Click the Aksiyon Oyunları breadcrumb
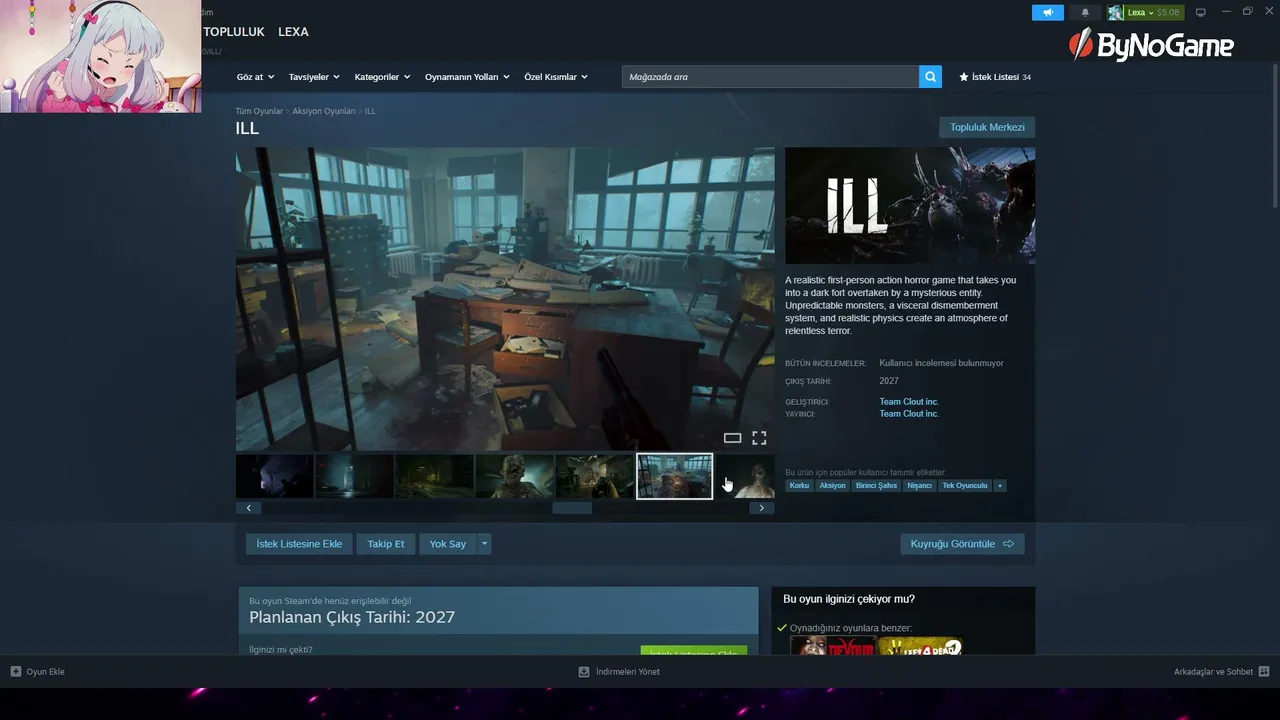Viewport: 1280px width, 720px height. tap(324, 111)
